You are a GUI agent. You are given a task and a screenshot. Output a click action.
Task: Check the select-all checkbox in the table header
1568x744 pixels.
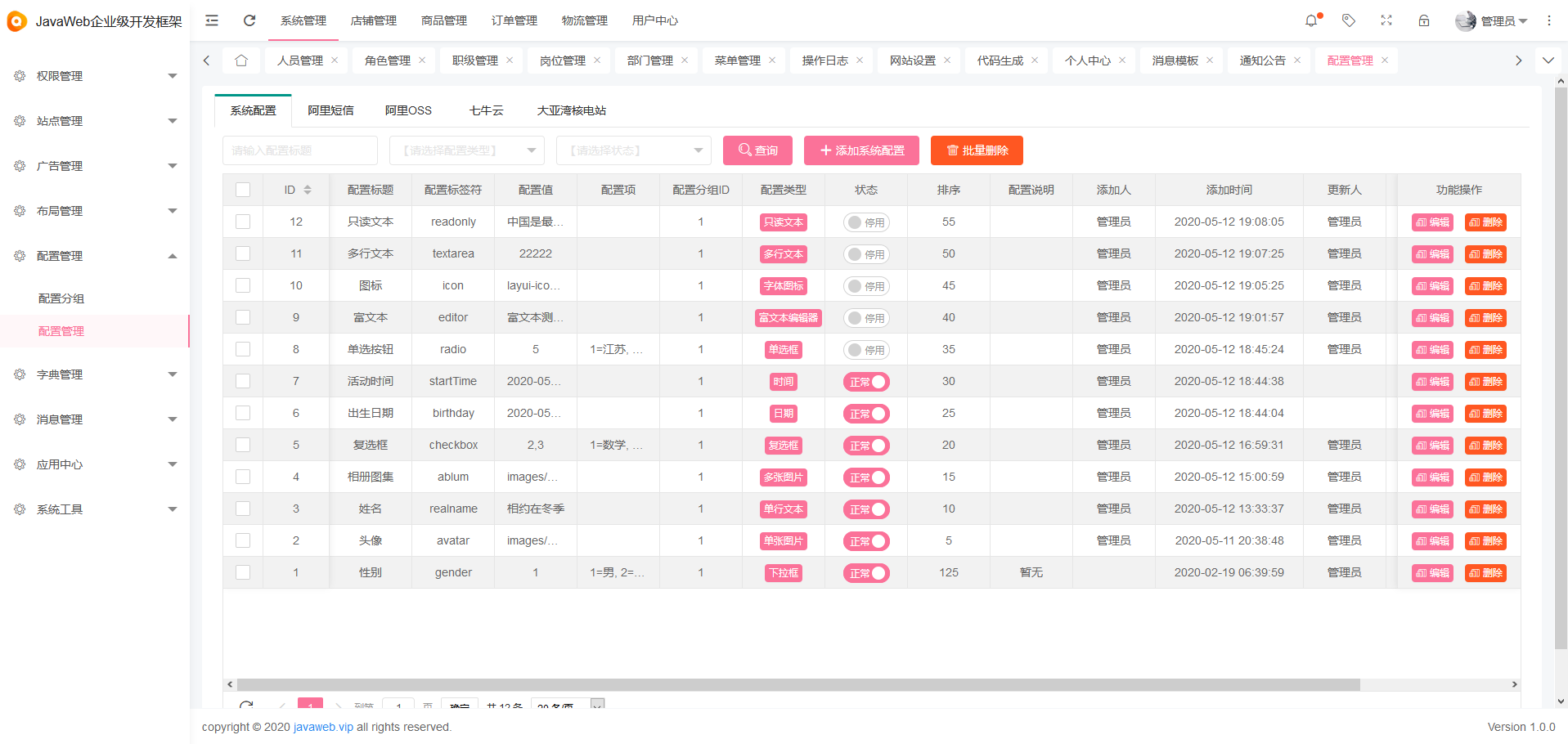243,189
